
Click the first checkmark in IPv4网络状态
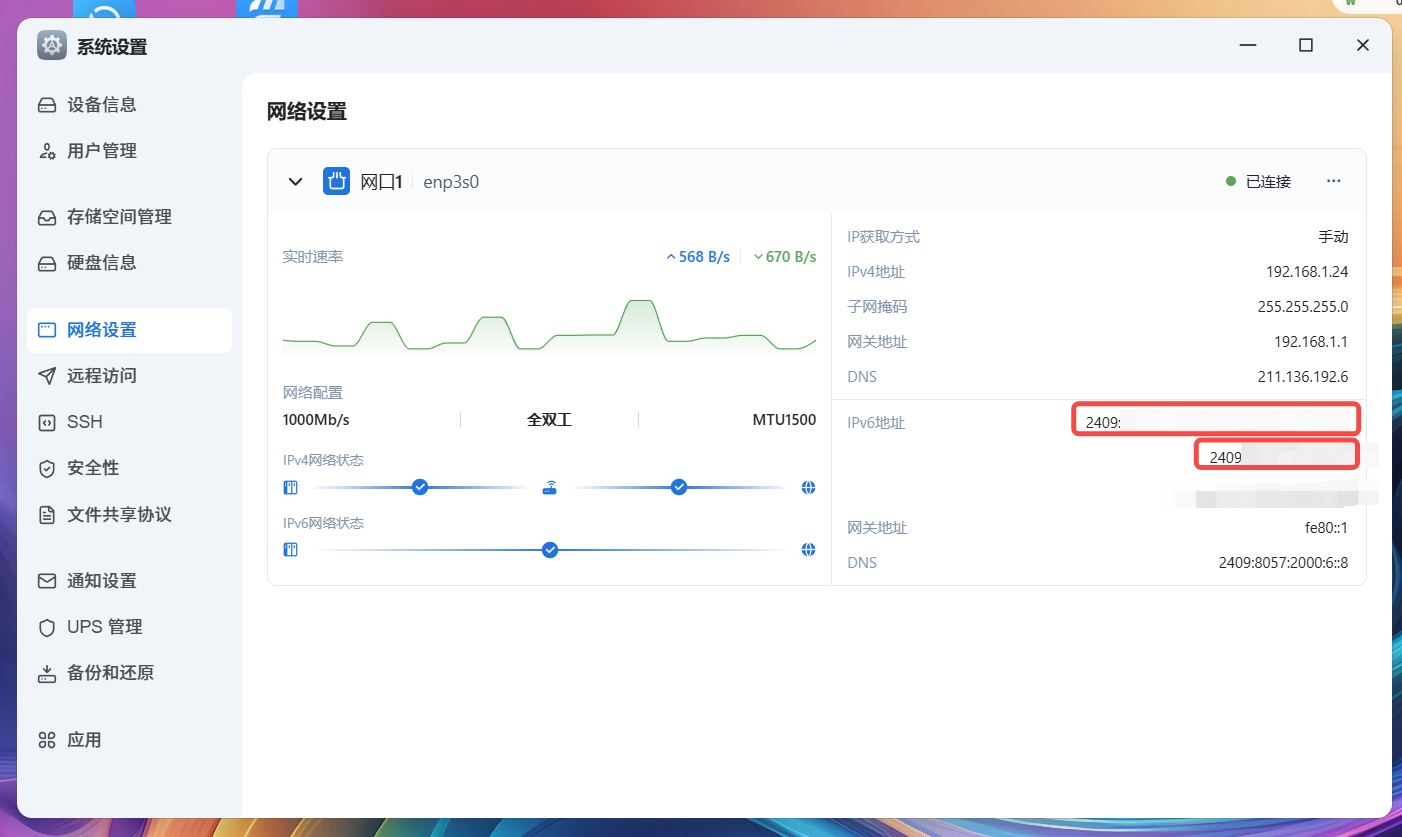[420, 487]
